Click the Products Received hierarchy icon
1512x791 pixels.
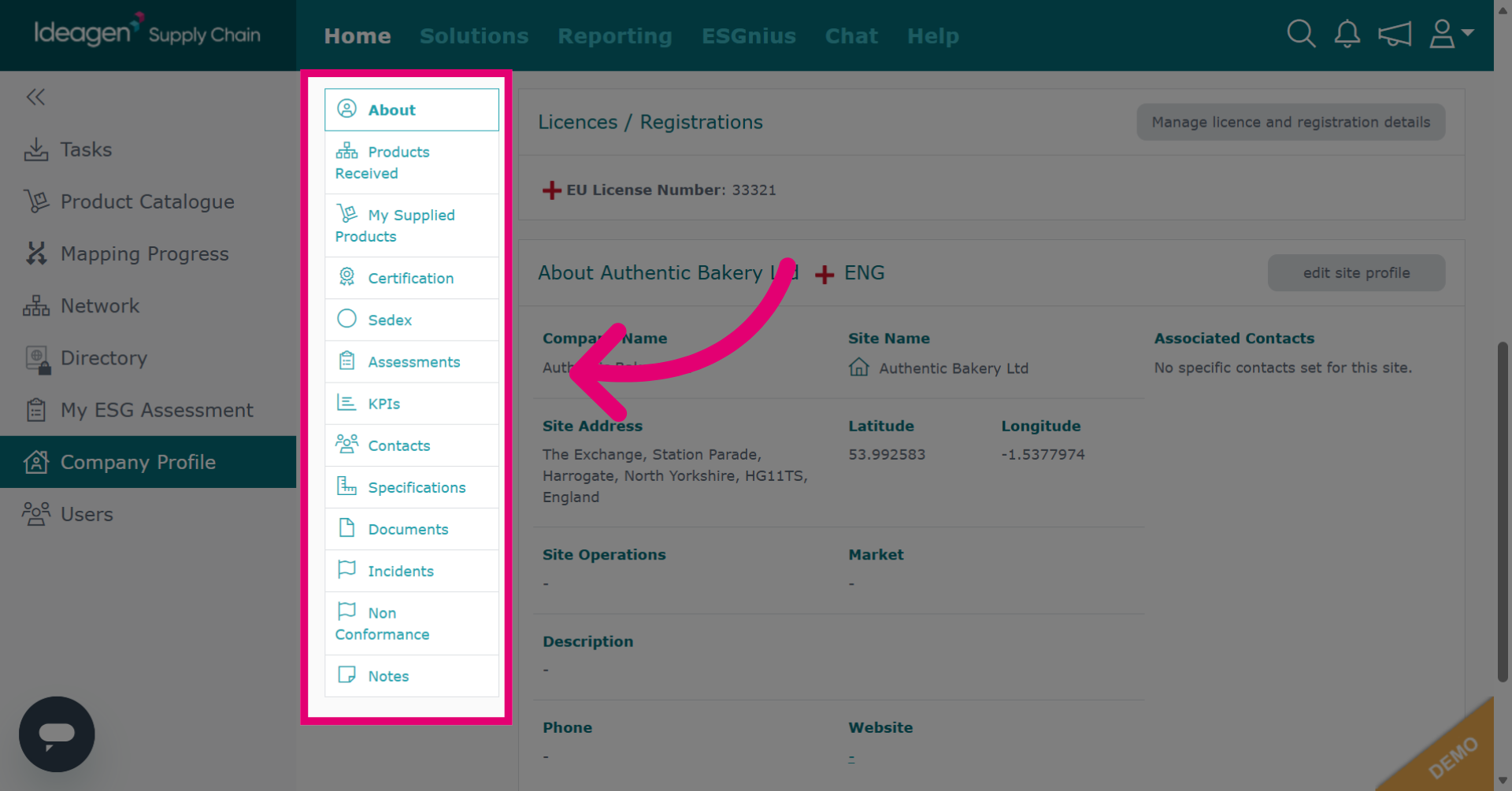click(346, 150)
